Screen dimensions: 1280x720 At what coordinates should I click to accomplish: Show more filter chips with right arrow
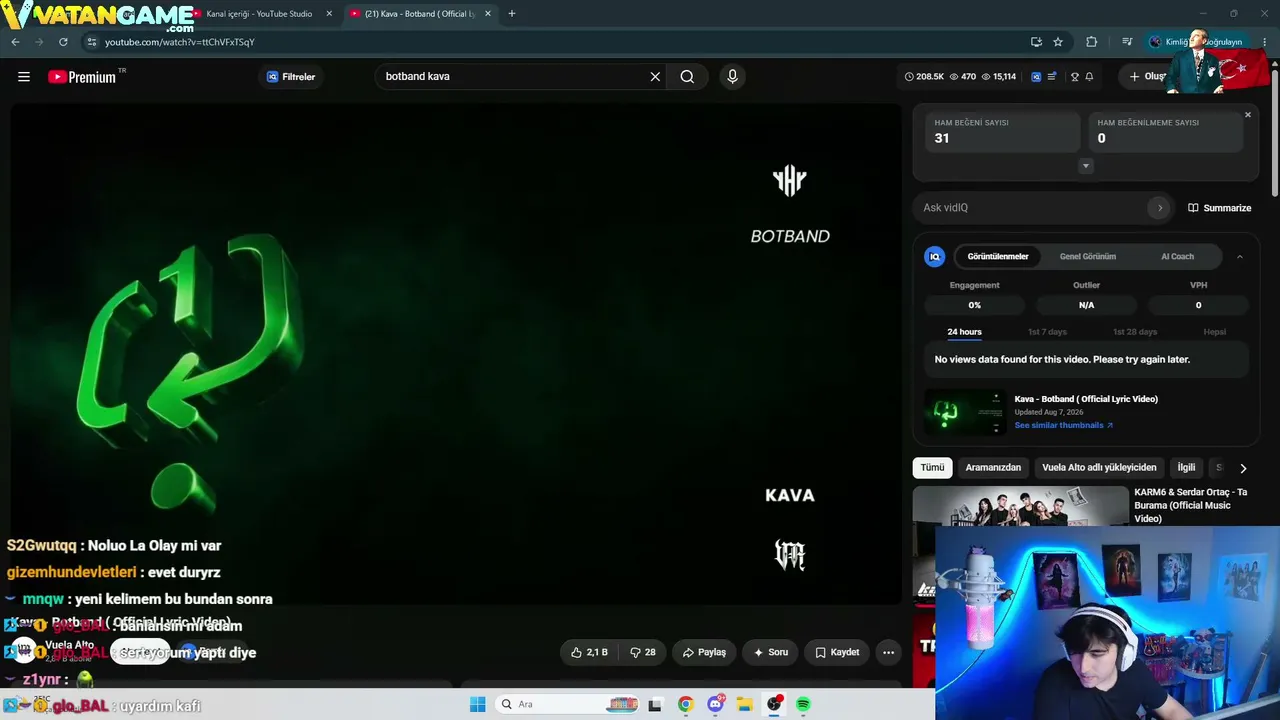pos(1243,468)
